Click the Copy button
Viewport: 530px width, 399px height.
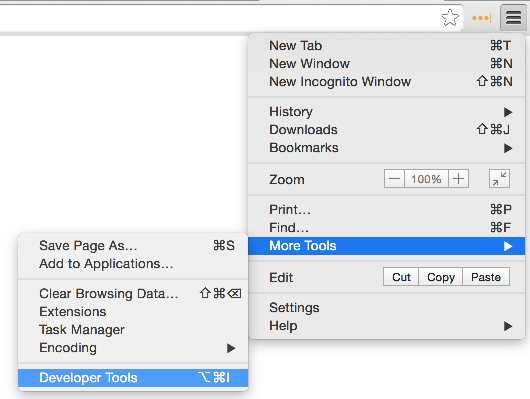click(440, 277)
